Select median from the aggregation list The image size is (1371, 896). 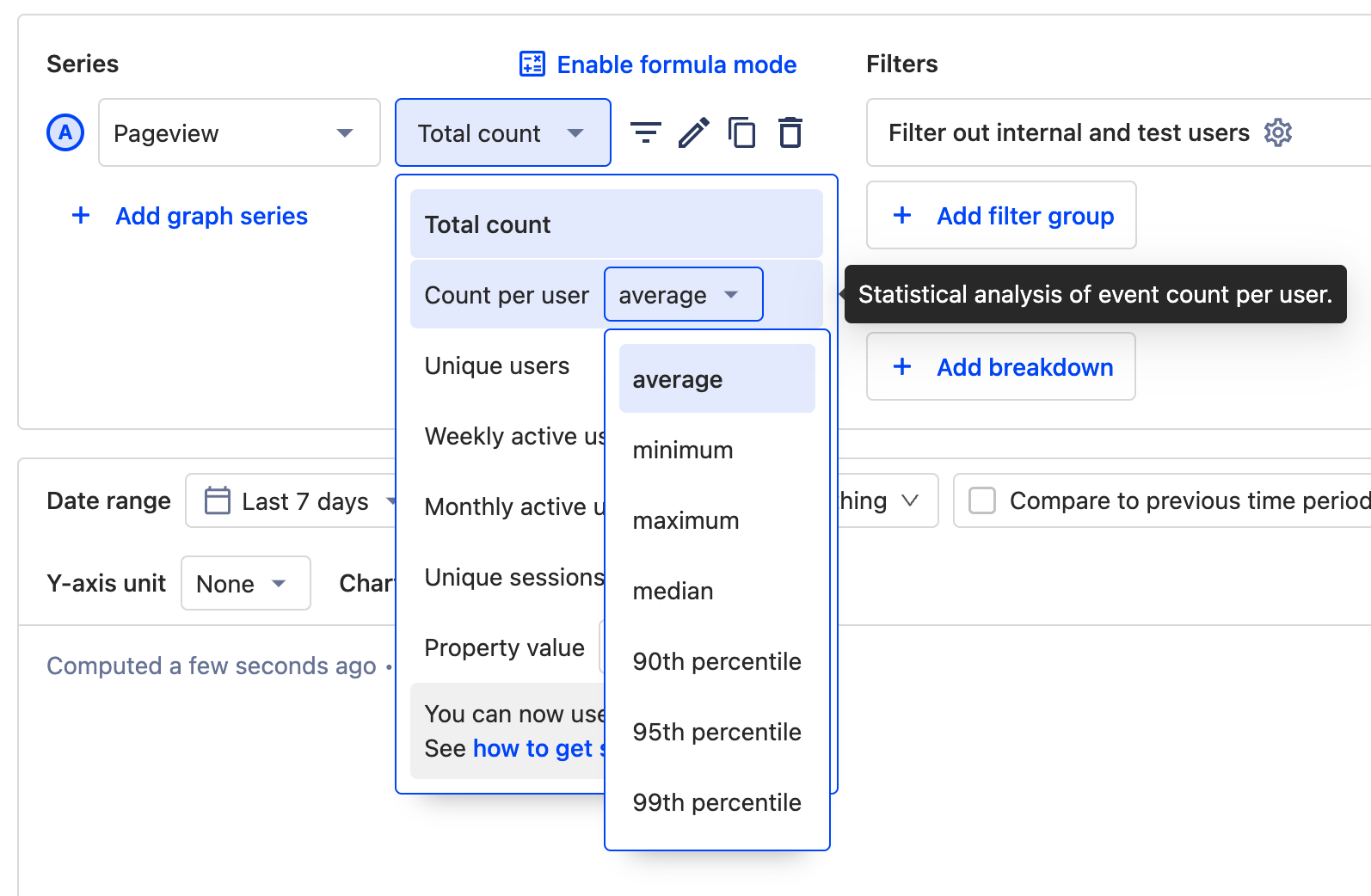click(x=673, y=591)
